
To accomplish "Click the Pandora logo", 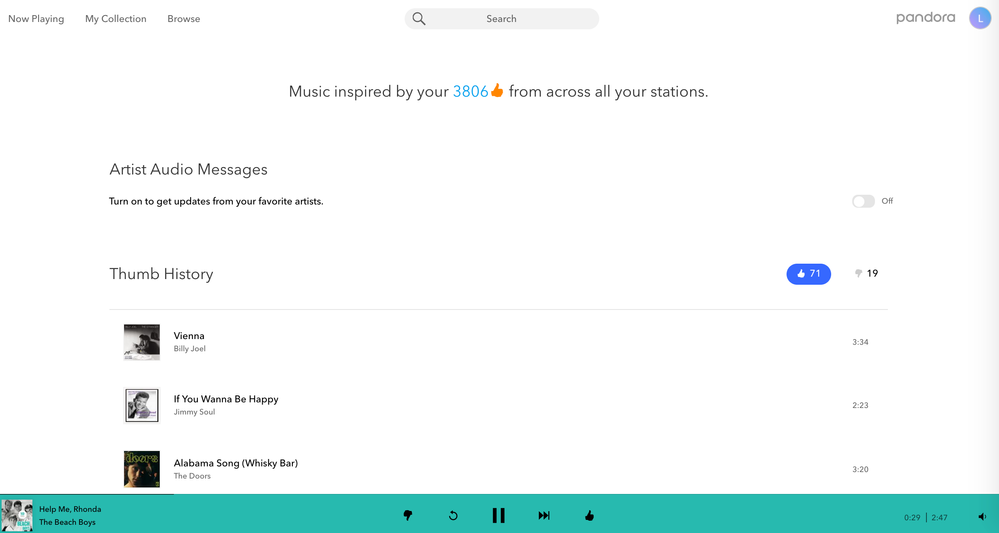I will 925,18.
